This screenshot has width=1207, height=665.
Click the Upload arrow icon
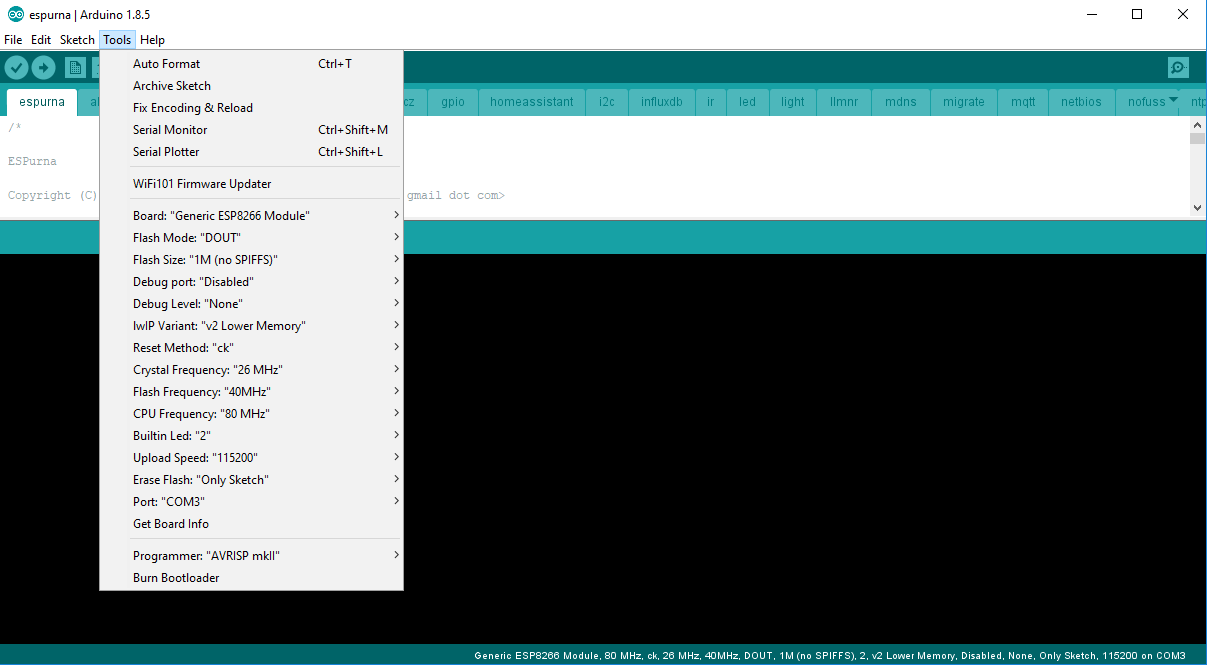pos(43,67)
